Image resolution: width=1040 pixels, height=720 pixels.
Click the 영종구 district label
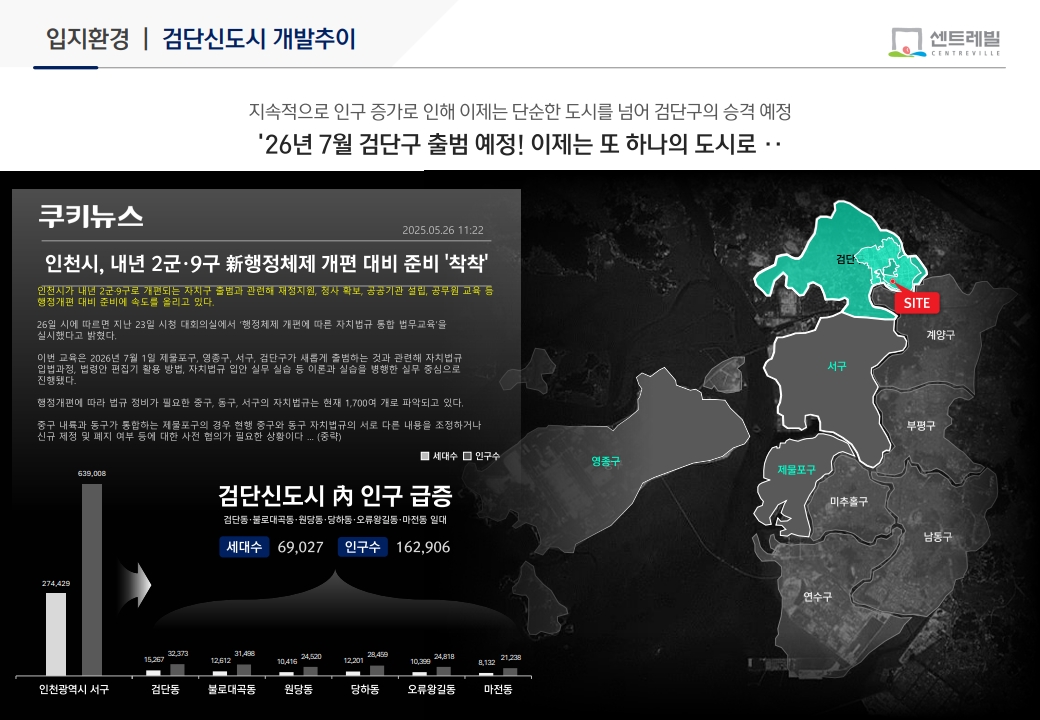tap(606, 461)
